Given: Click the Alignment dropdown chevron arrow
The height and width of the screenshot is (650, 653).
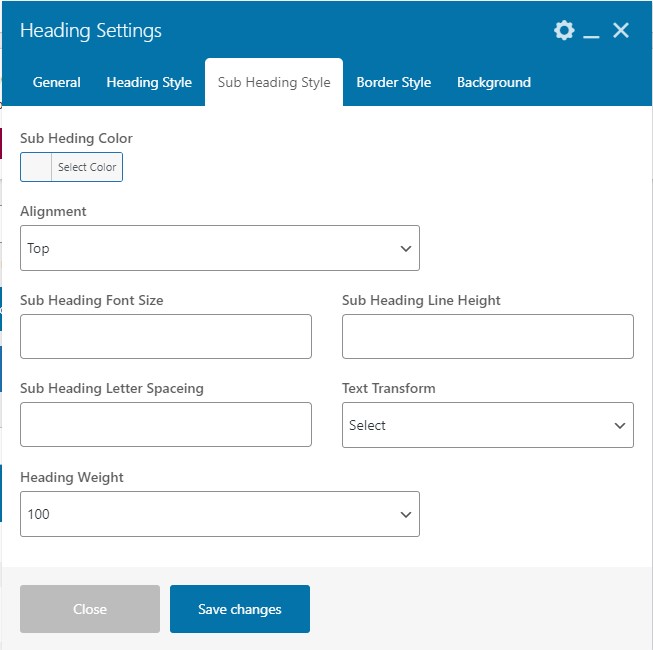Looking at the screenshot, I should point(405,248).
